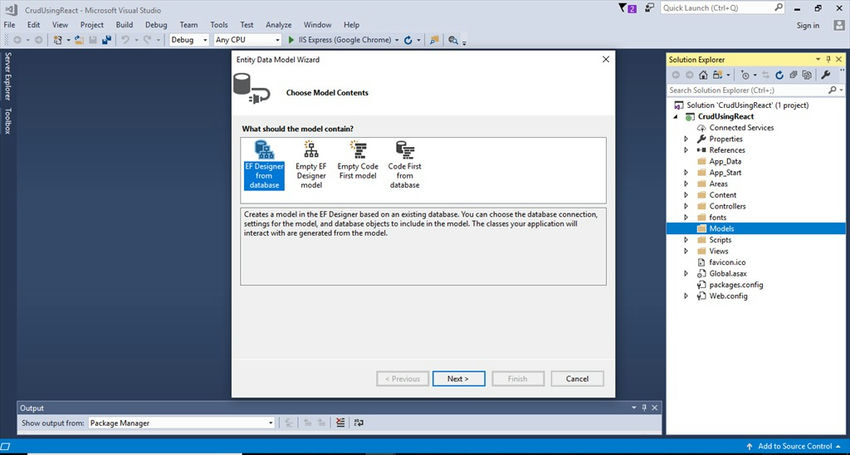Click the Open File toolbar icon
The height and width of the screenshot is (455, 850).
[x=79, y=40]
